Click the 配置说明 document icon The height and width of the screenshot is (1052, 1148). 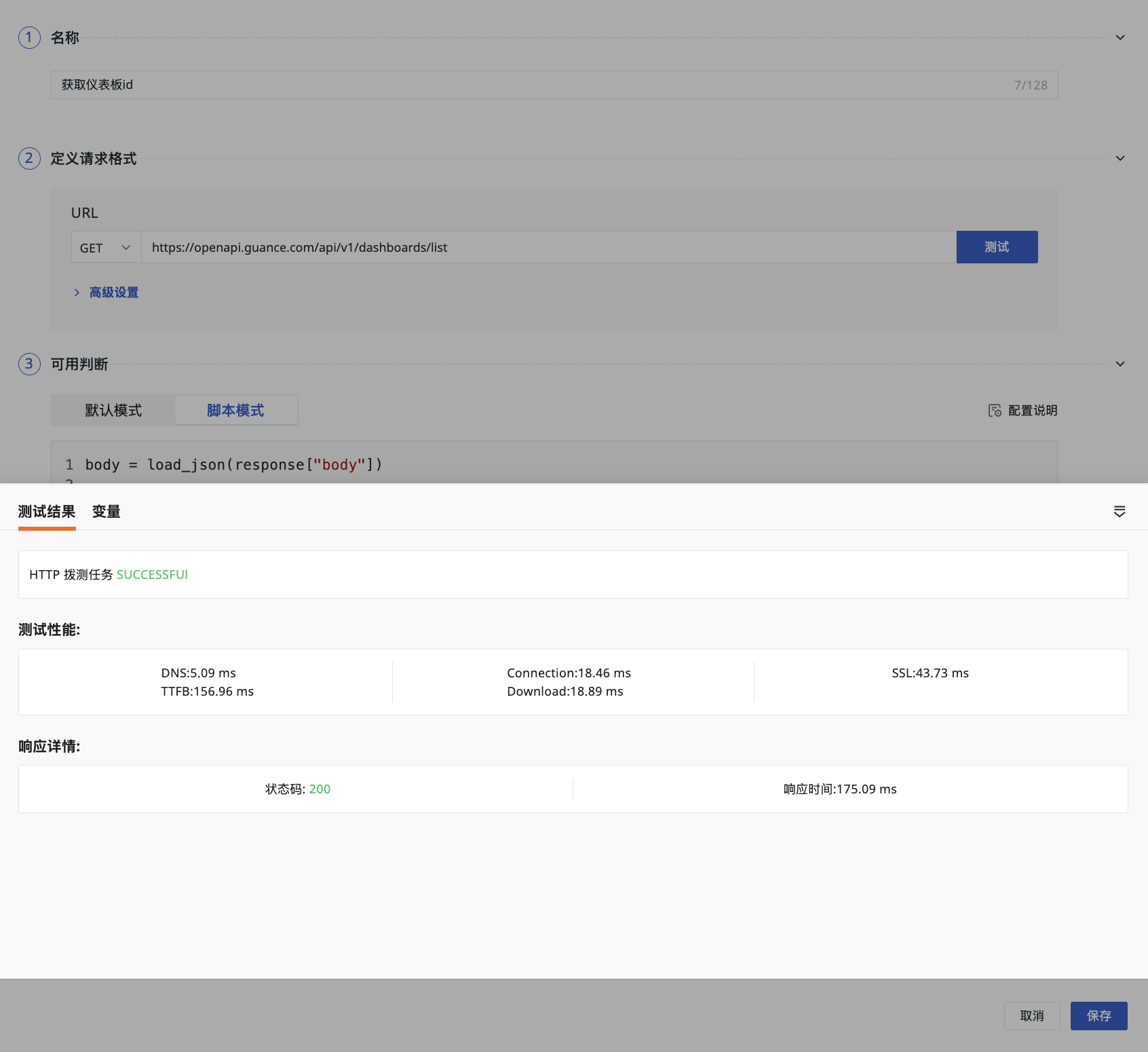(x=995, y=411)
